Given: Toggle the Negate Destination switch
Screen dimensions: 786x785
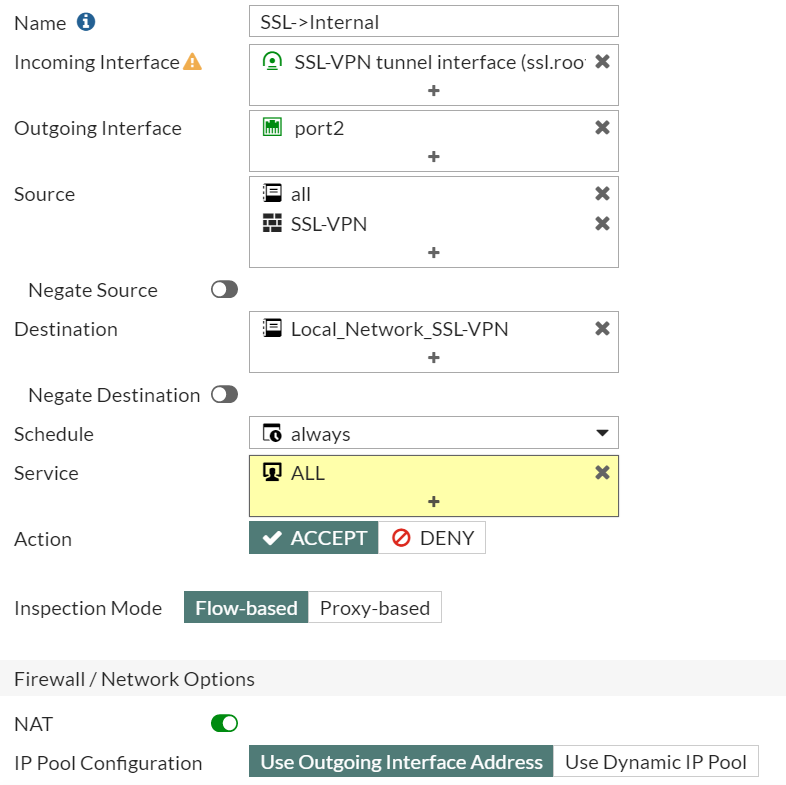Looking at the screenshot, I should coord(224,395).
